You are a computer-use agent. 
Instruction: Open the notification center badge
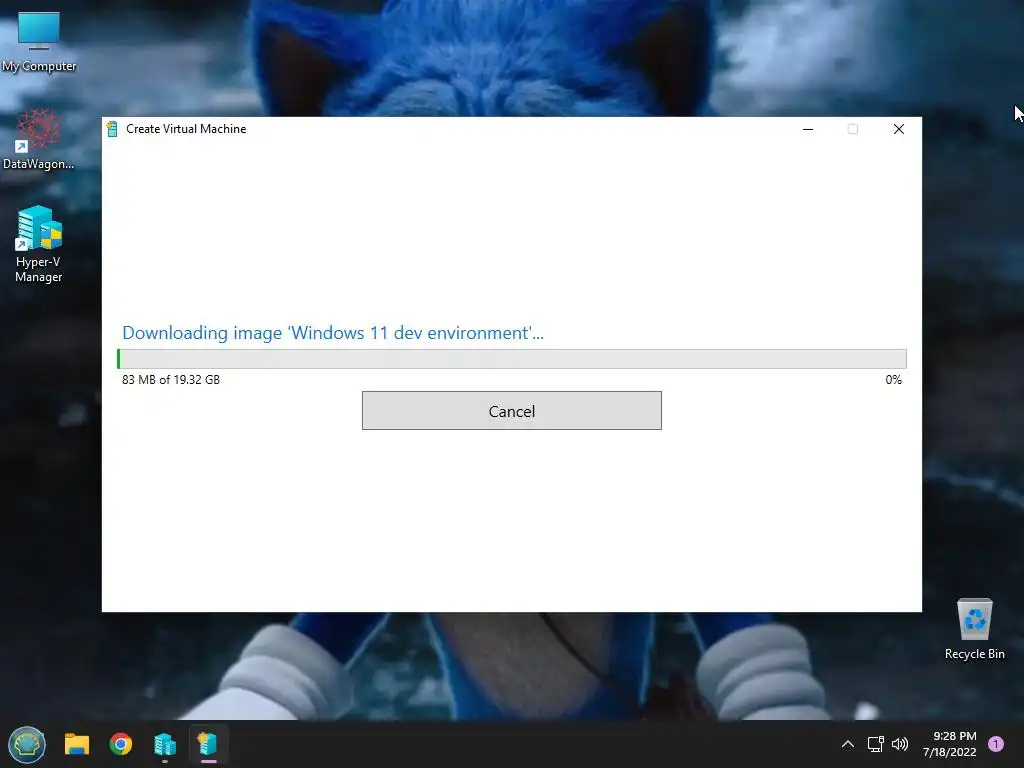pyautogui.click(x=996, y=744)
